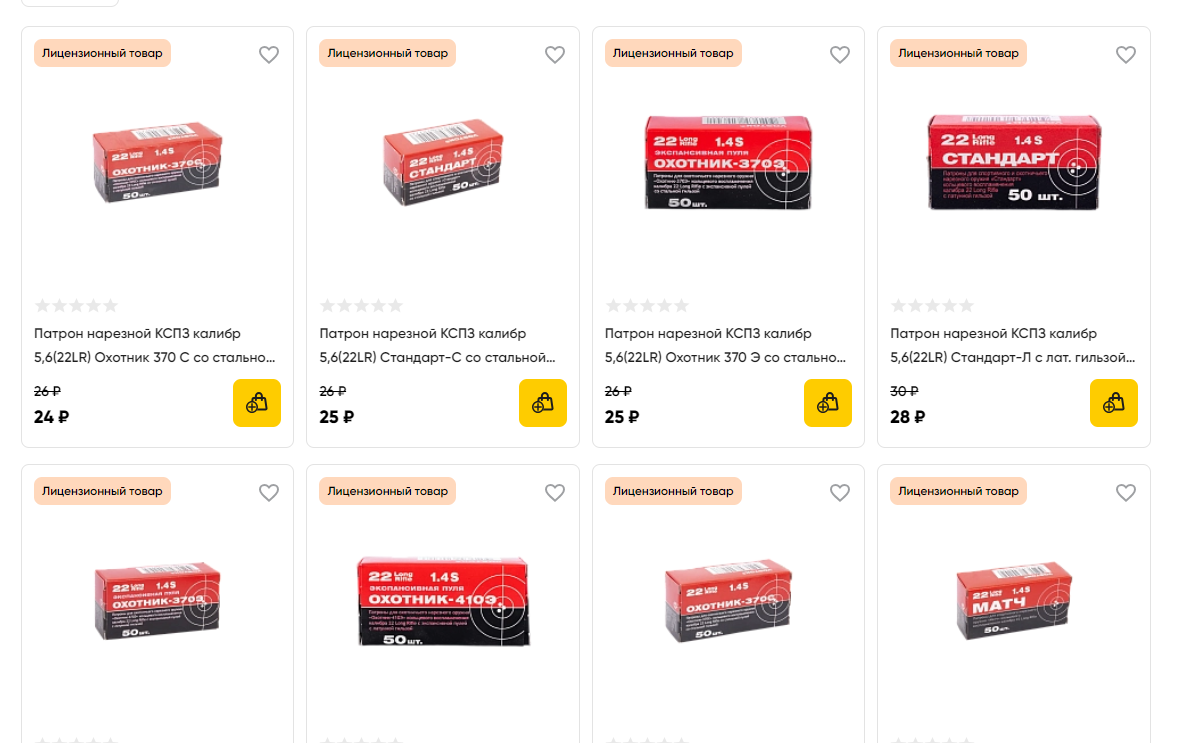The height and width of the screenshot is (743, 1188).
Task: Click the Охотник-4103 box image
Action: (443, 601)
